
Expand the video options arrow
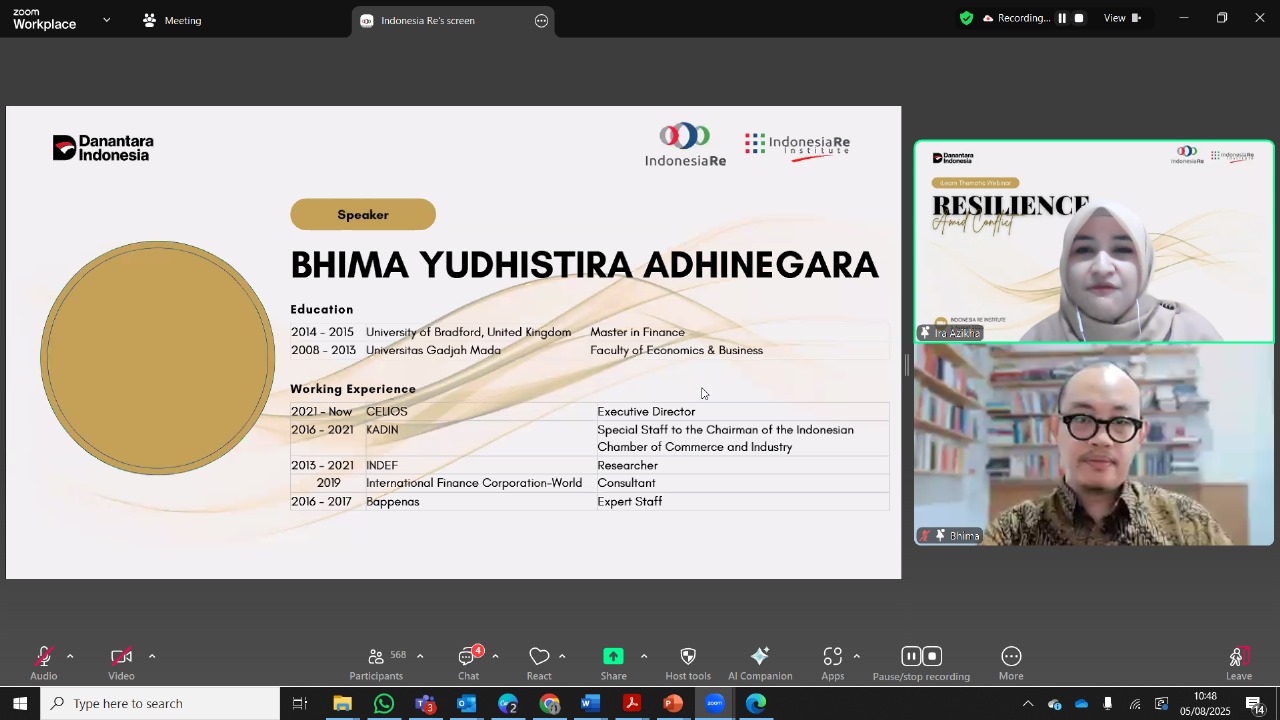(152, 657)
